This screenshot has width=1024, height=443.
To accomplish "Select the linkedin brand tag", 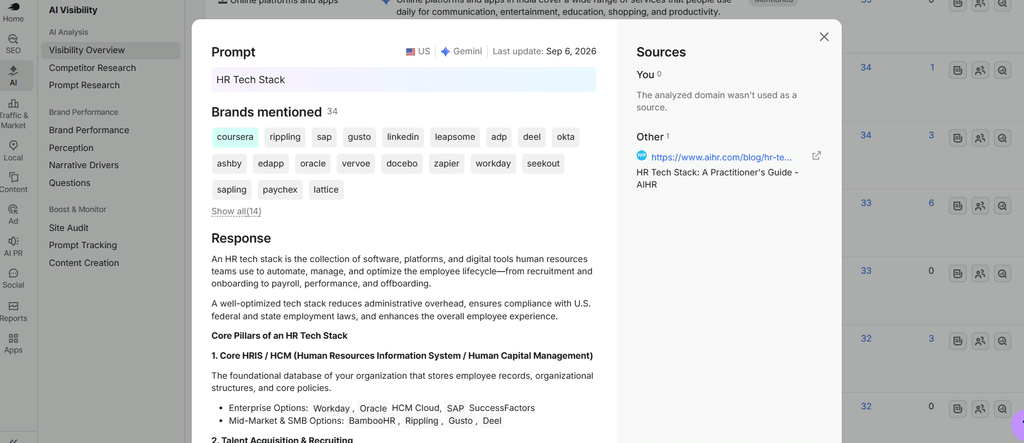I will [403, 137].
